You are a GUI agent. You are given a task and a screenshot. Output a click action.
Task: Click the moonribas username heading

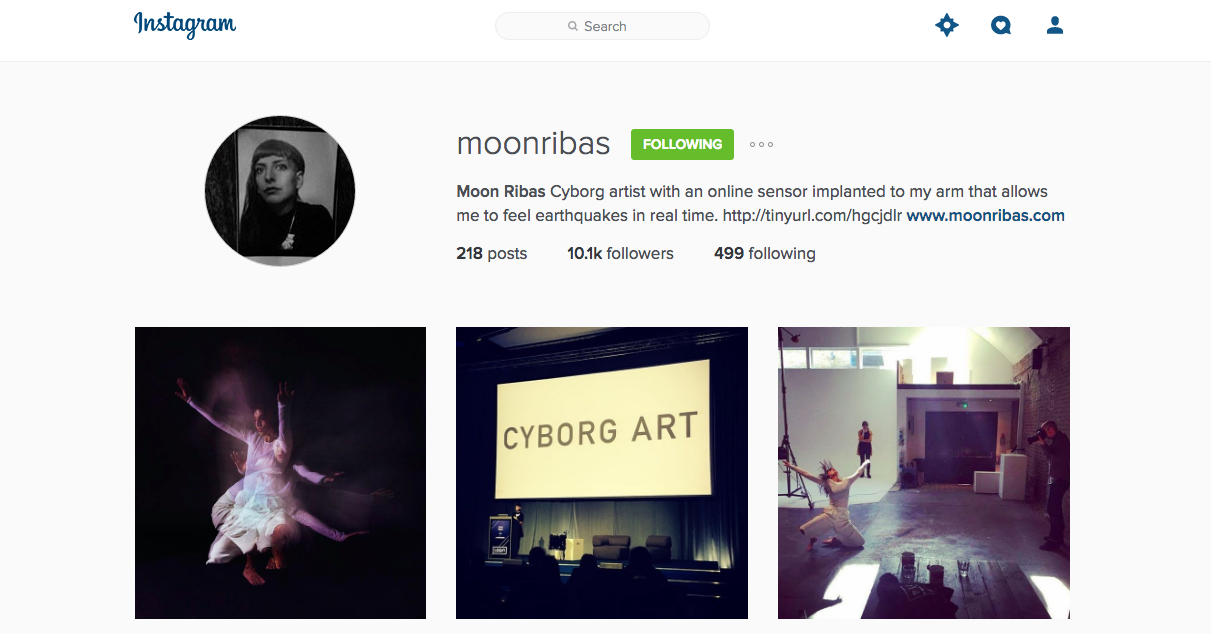click(533, 144)
